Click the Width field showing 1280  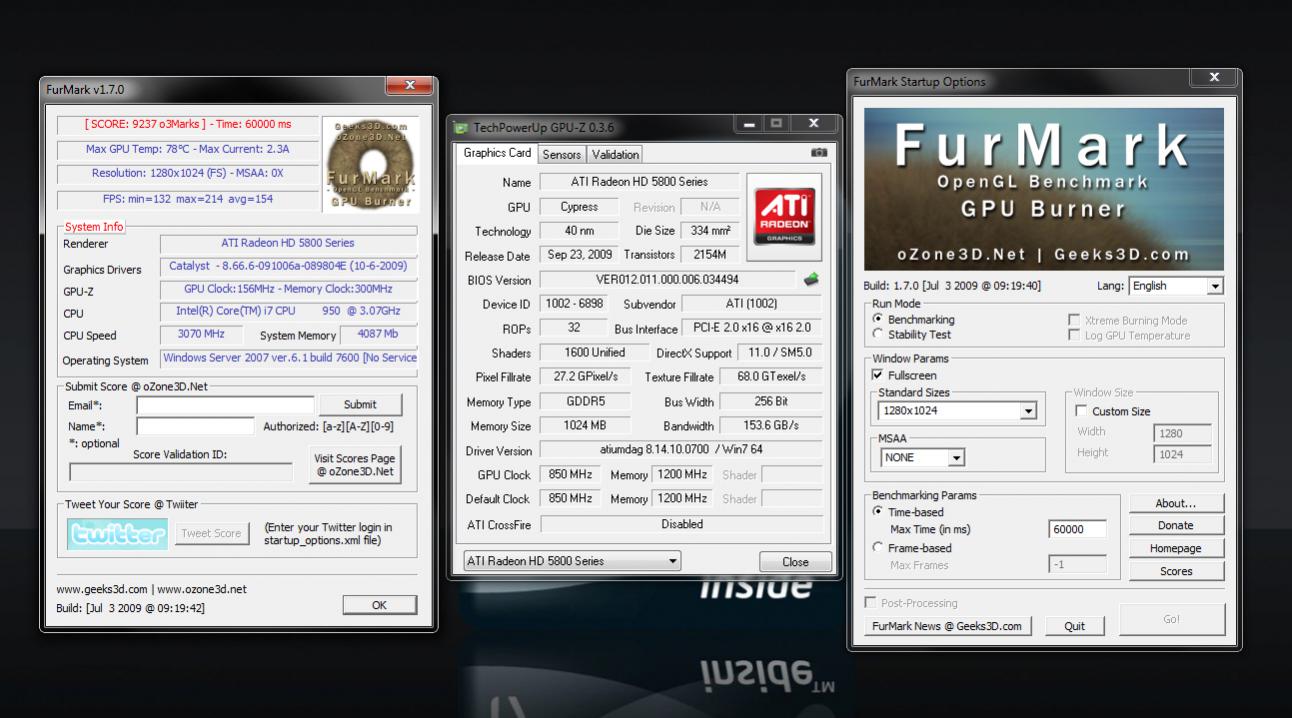1182,434
